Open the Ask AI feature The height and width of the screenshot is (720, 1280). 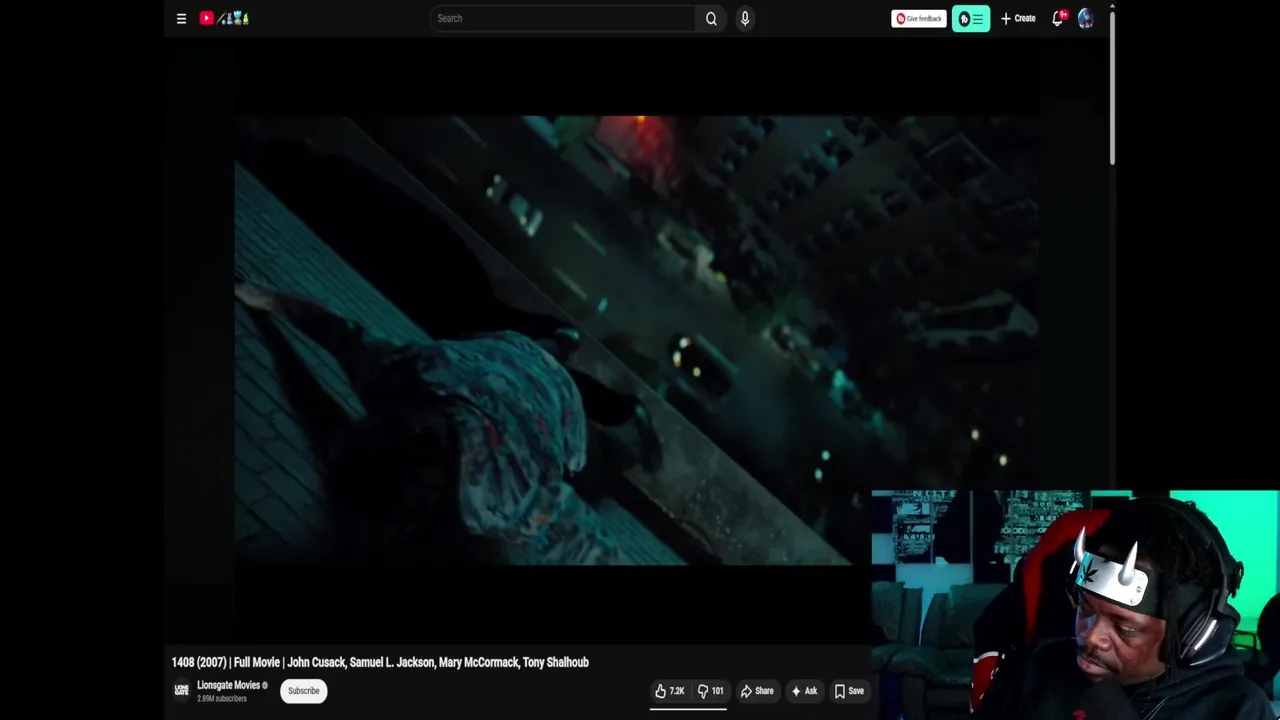(x=804, y=691)
